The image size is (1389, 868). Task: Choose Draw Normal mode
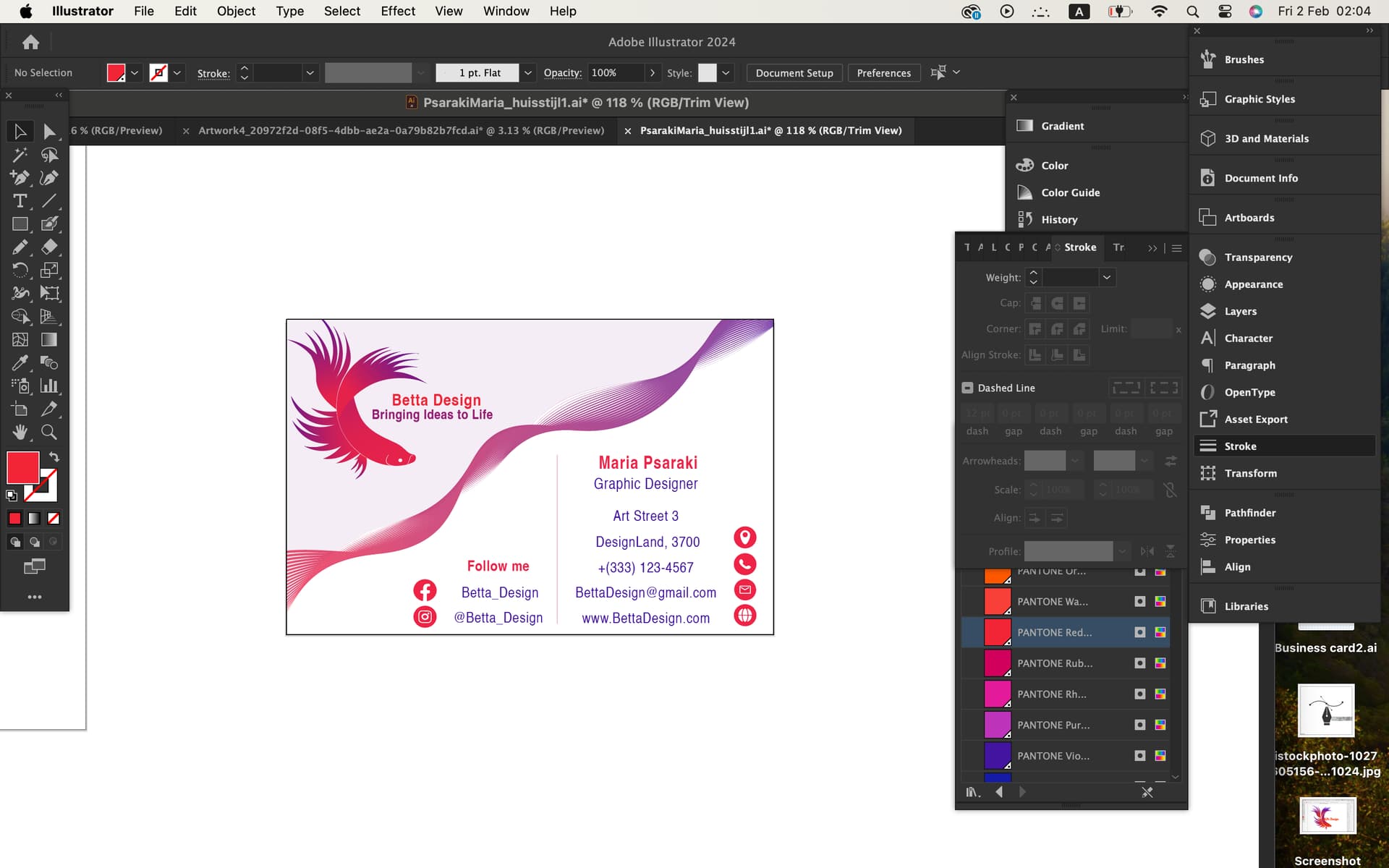(x=15, y=542)
